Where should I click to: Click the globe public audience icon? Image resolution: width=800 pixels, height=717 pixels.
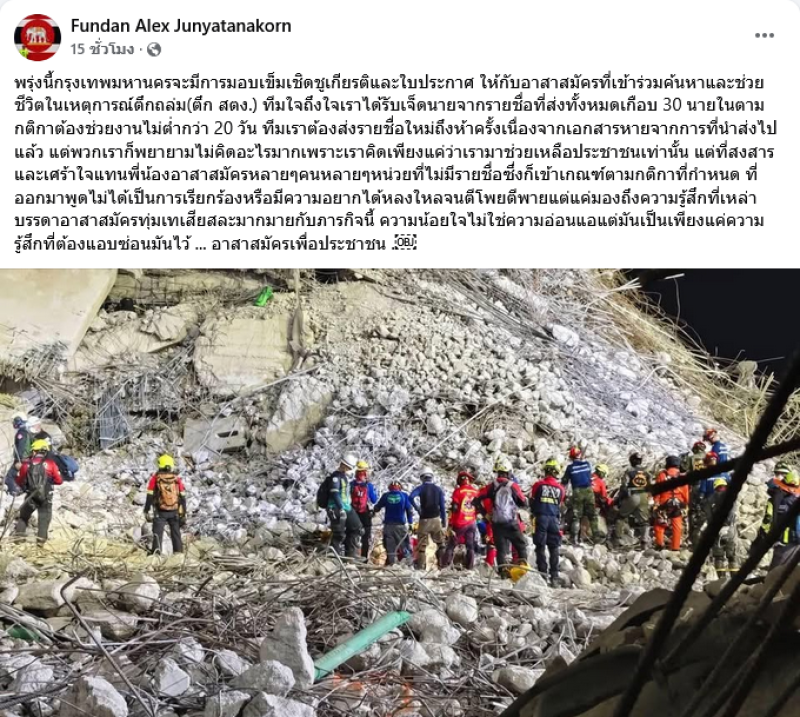[154, 50]
